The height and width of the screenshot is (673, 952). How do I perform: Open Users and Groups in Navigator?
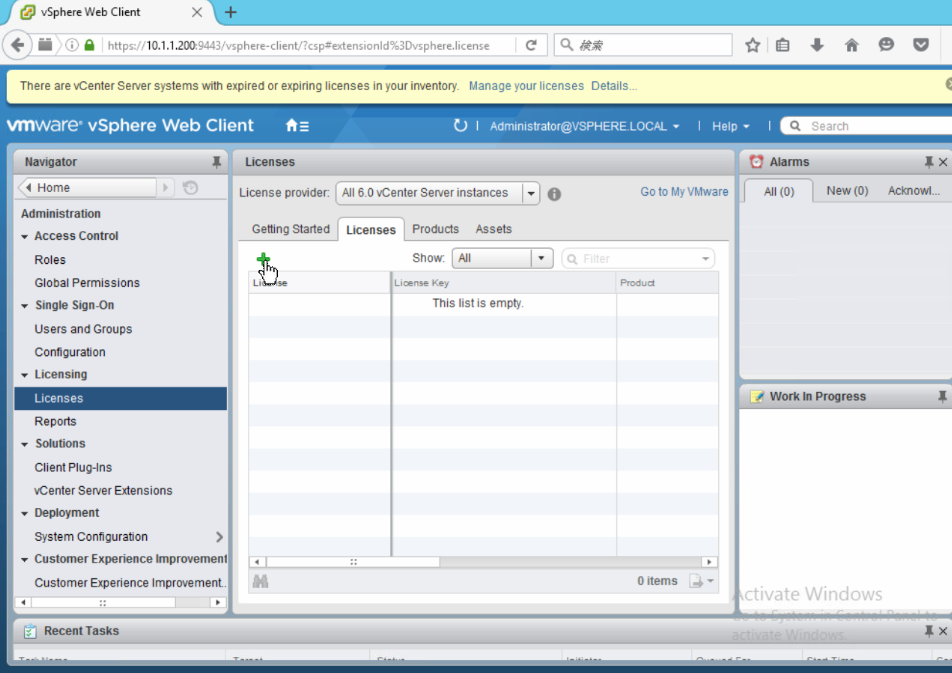point(83,329)
